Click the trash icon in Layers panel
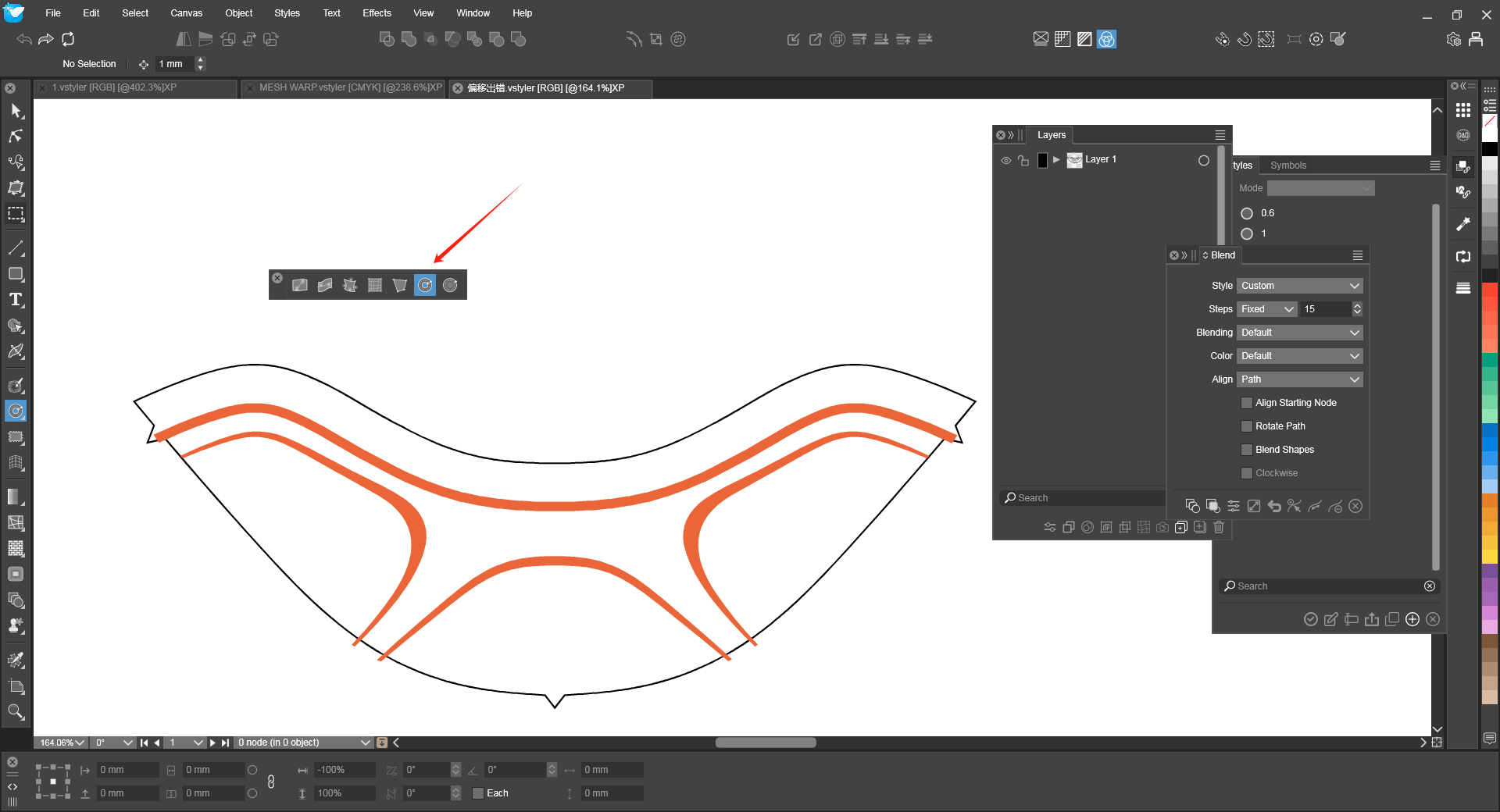This screenshot has height=812, width=1500. [1219, 527]
